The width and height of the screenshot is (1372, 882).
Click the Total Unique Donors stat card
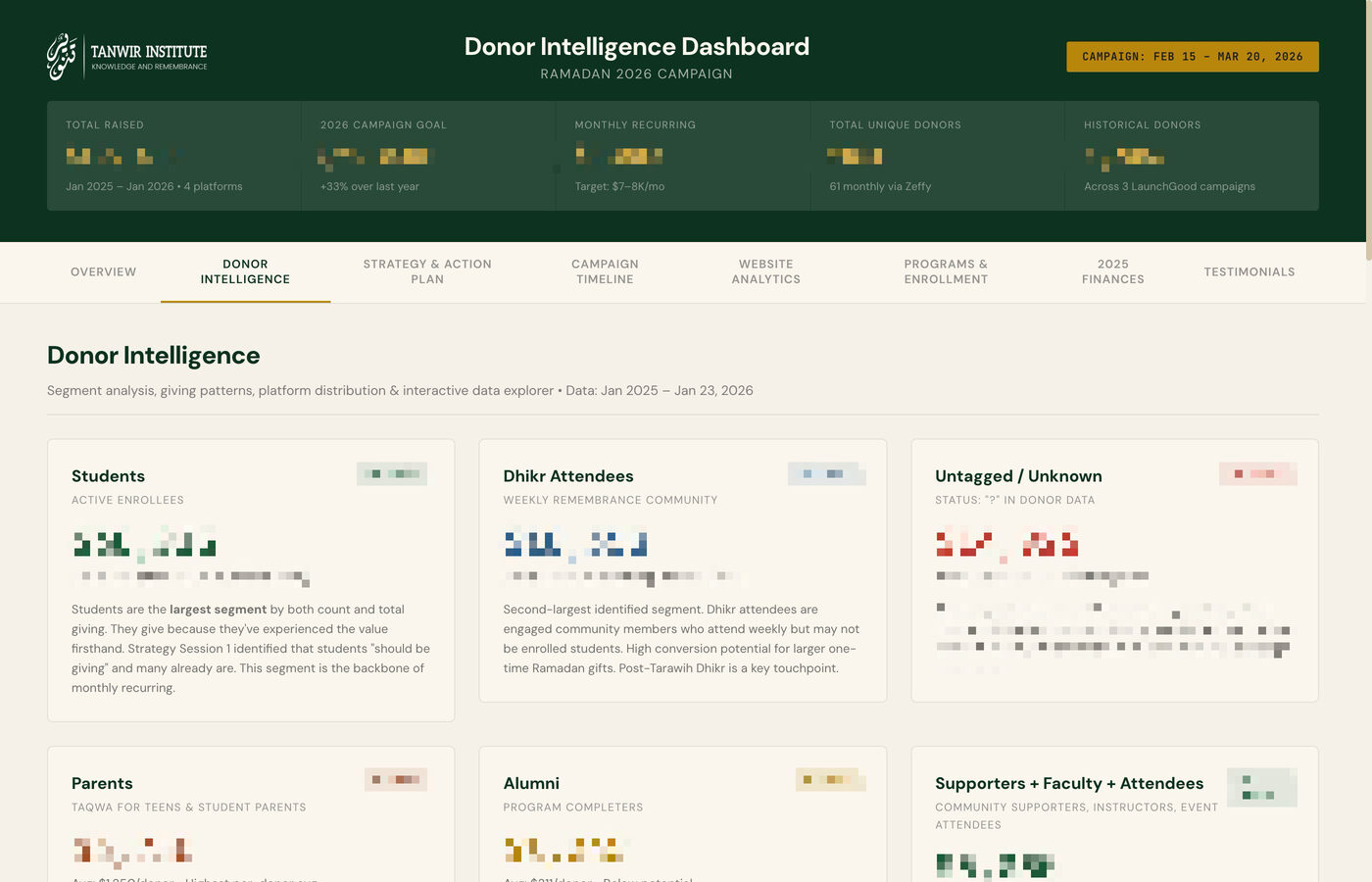pyautogui.click(x=938, y=156)
